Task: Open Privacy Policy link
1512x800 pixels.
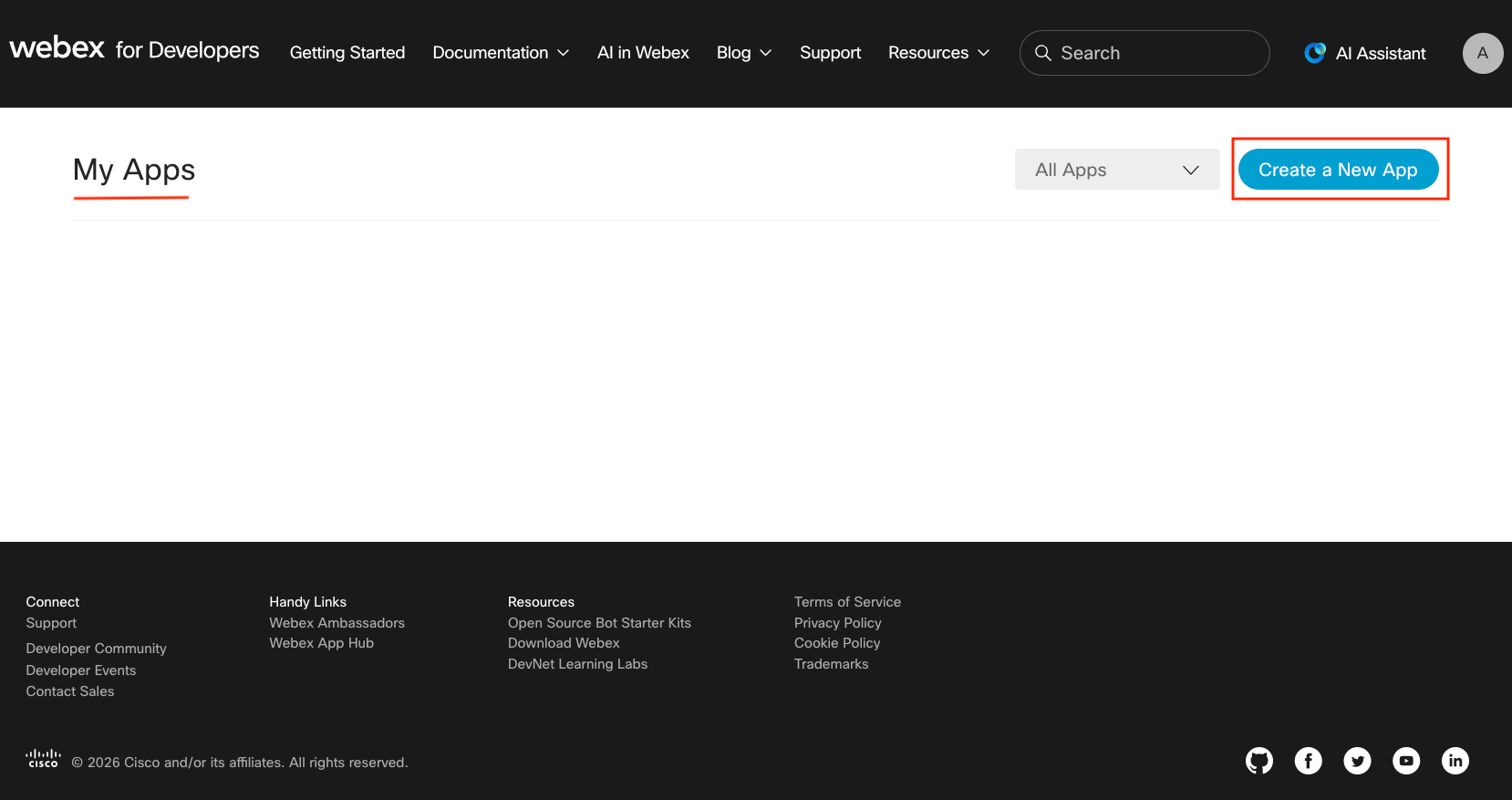Action: (838, 623)
